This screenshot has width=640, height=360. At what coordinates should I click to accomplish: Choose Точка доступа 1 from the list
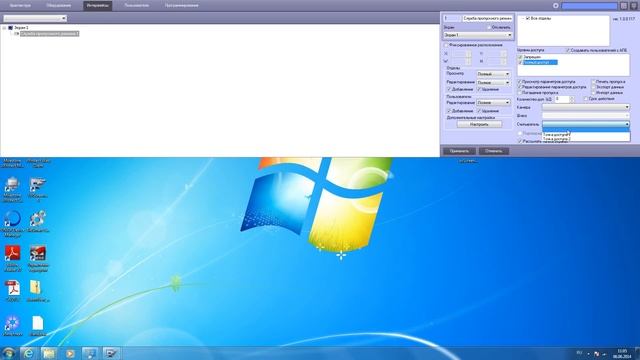pos(586,134)
